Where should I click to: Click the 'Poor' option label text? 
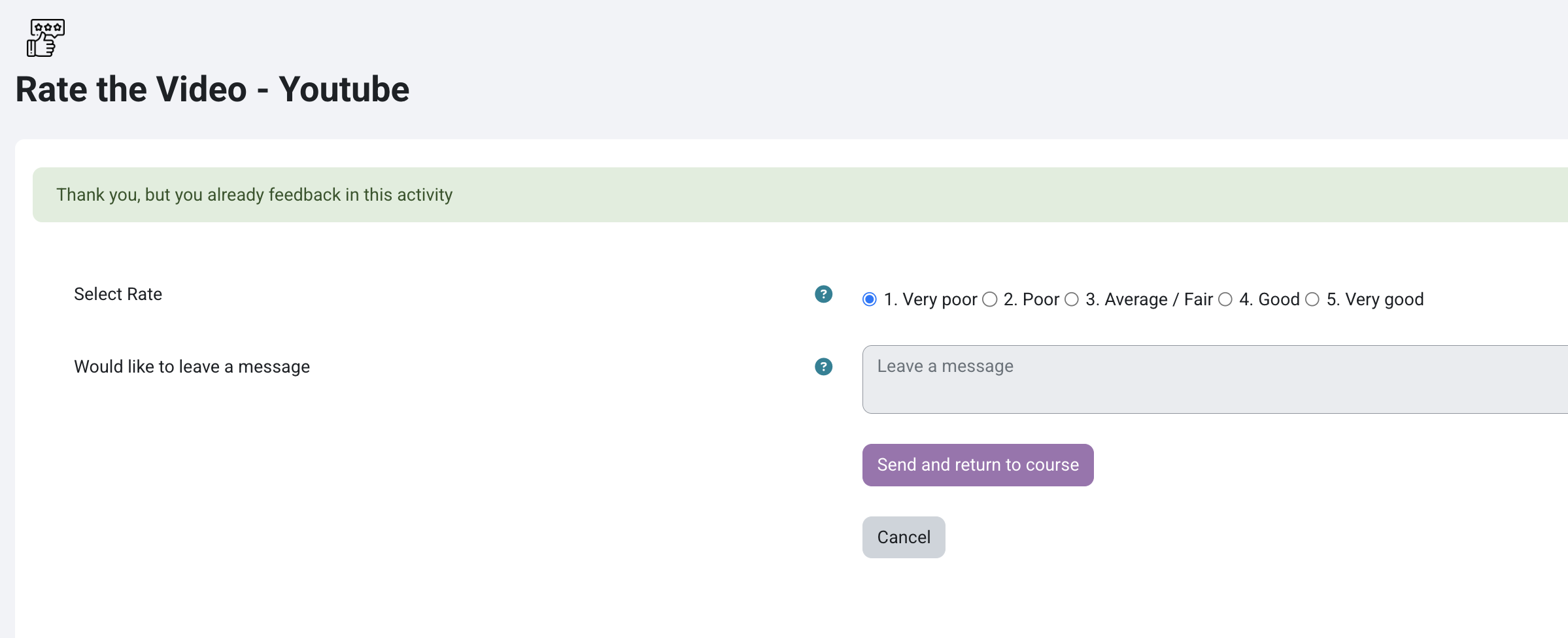[x=1031, y=299]
